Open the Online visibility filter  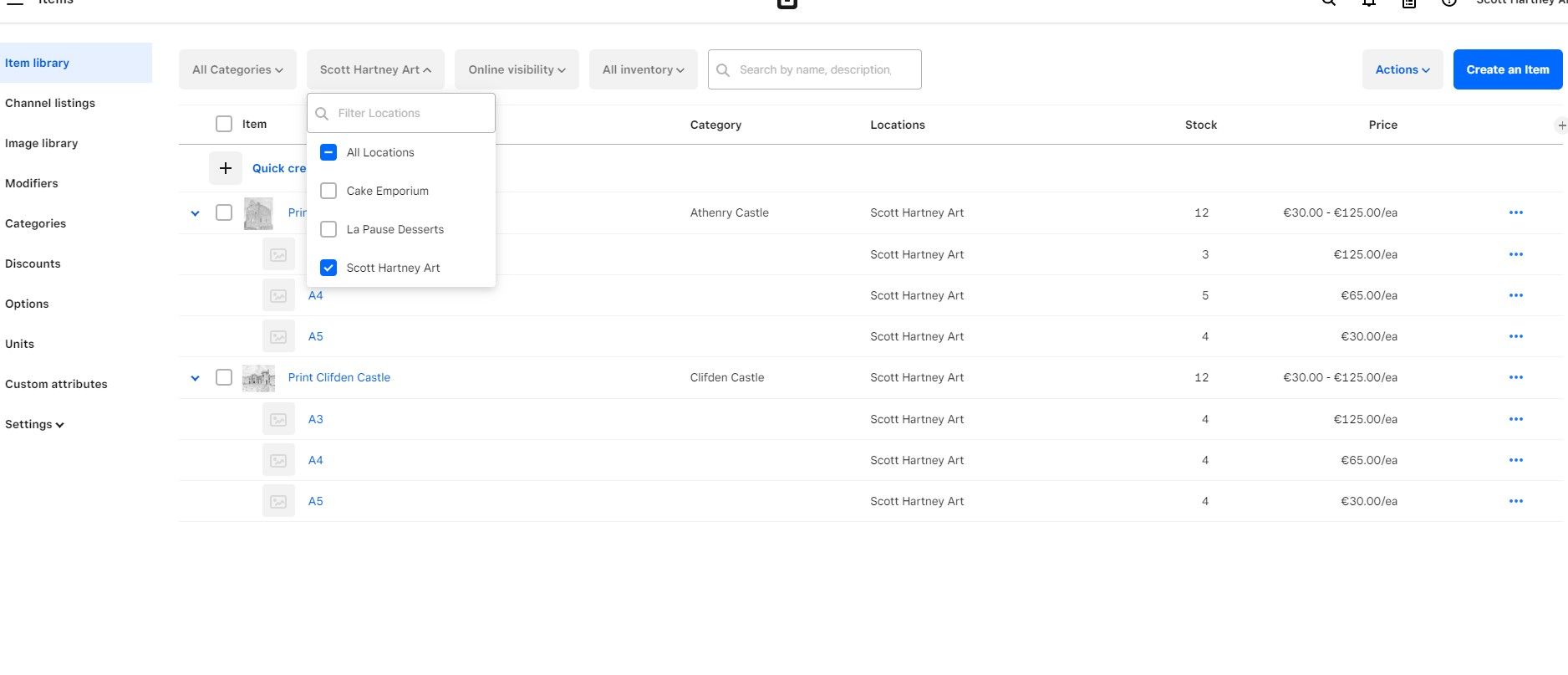(517, 69)
